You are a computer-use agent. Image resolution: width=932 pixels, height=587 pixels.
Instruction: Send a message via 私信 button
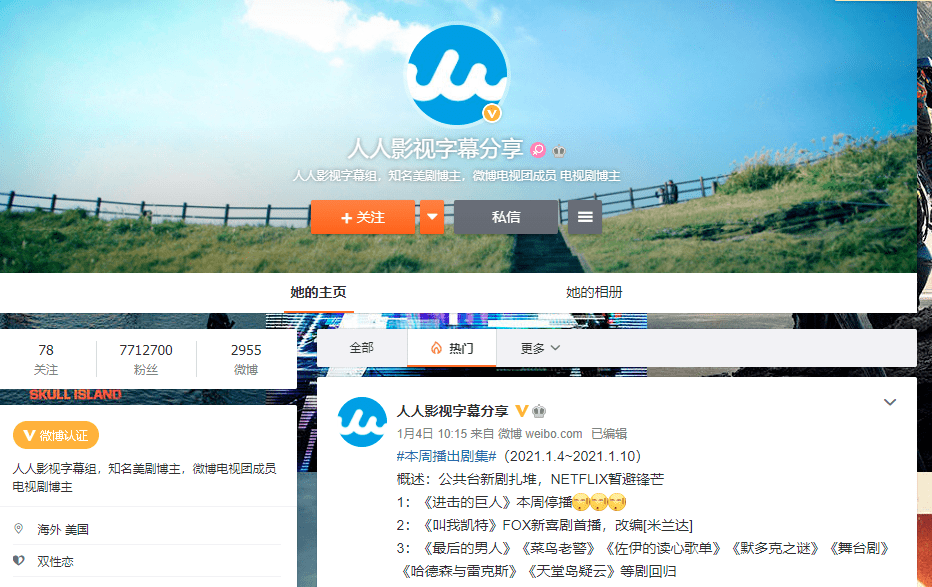505,217
